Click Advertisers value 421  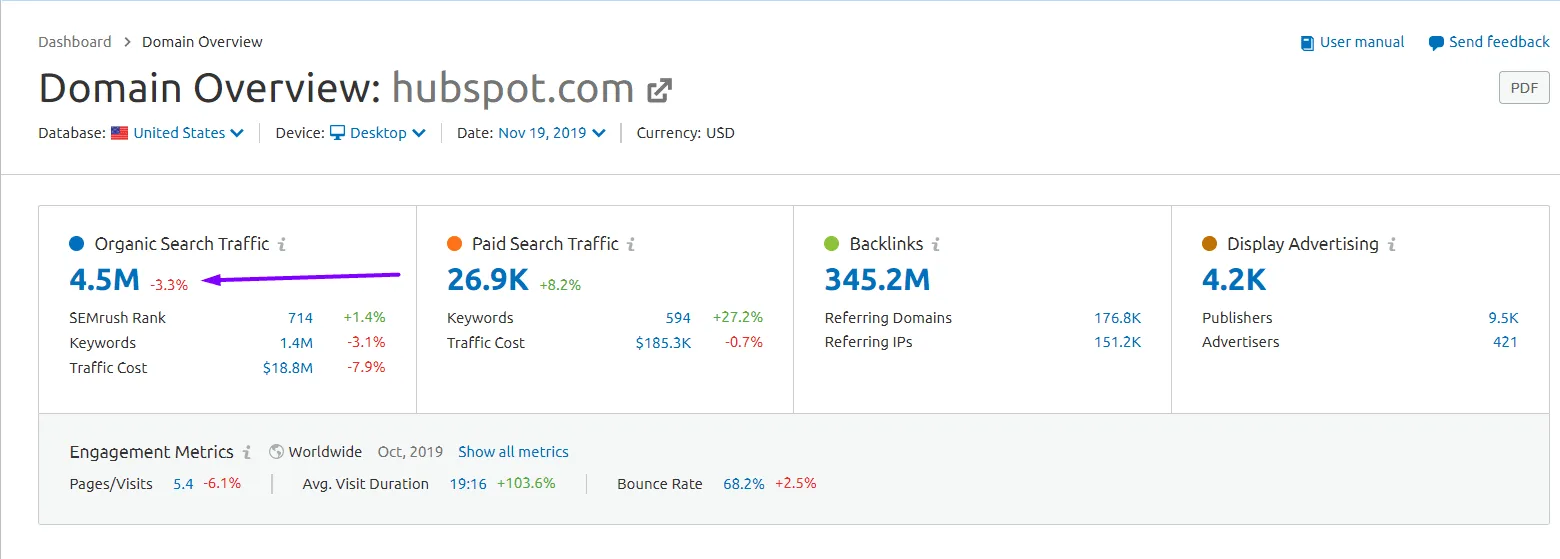point(1505,342)
